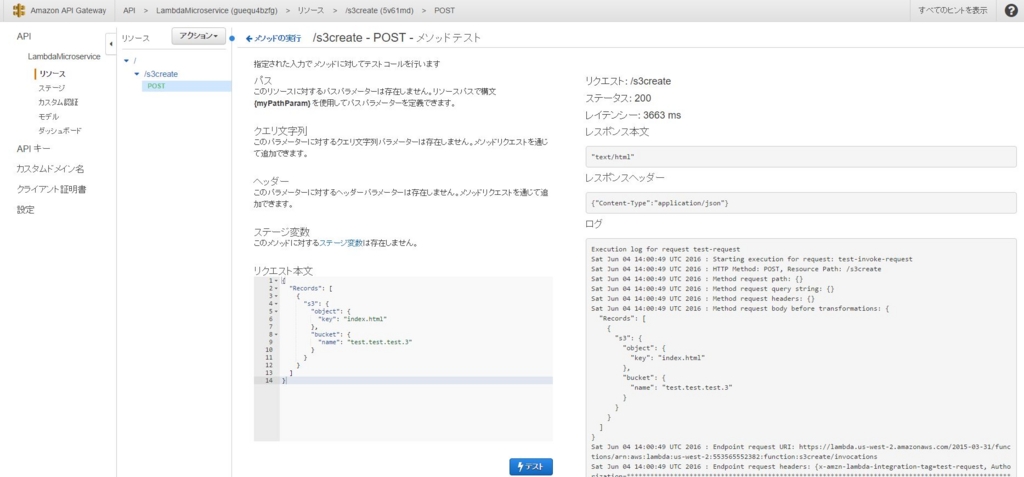
Task: Click the リクエスト: /s3create text
Action: 628,82
